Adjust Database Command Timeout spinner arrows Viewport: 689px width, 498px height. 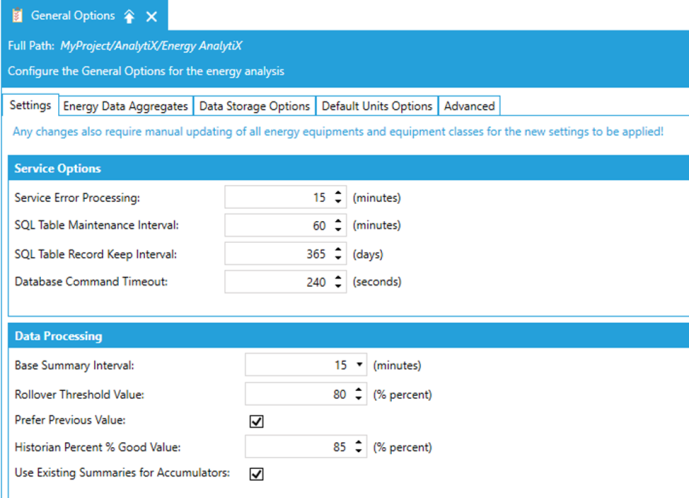coord(339,282)
